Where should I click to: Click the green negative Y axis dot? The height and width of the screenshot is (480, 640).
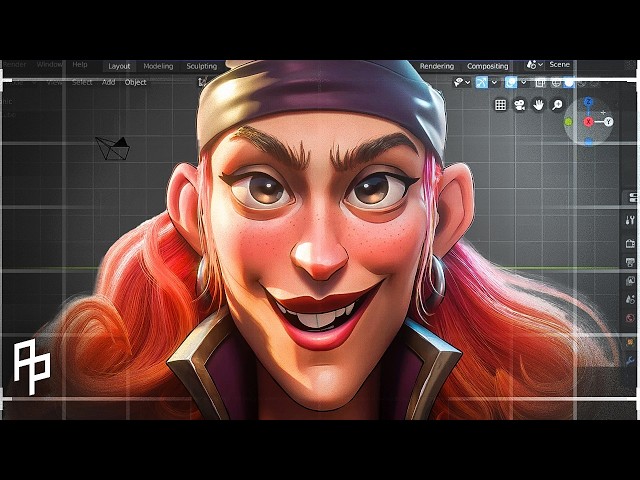[569, 122]
